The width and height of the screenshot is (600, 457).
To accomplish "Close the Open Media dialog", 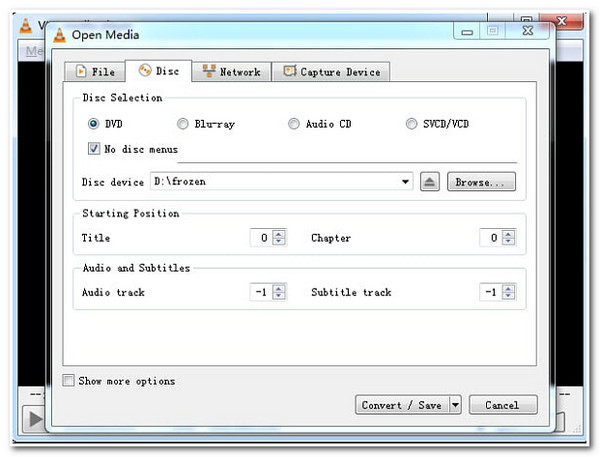I will click(x=529, y=30).
